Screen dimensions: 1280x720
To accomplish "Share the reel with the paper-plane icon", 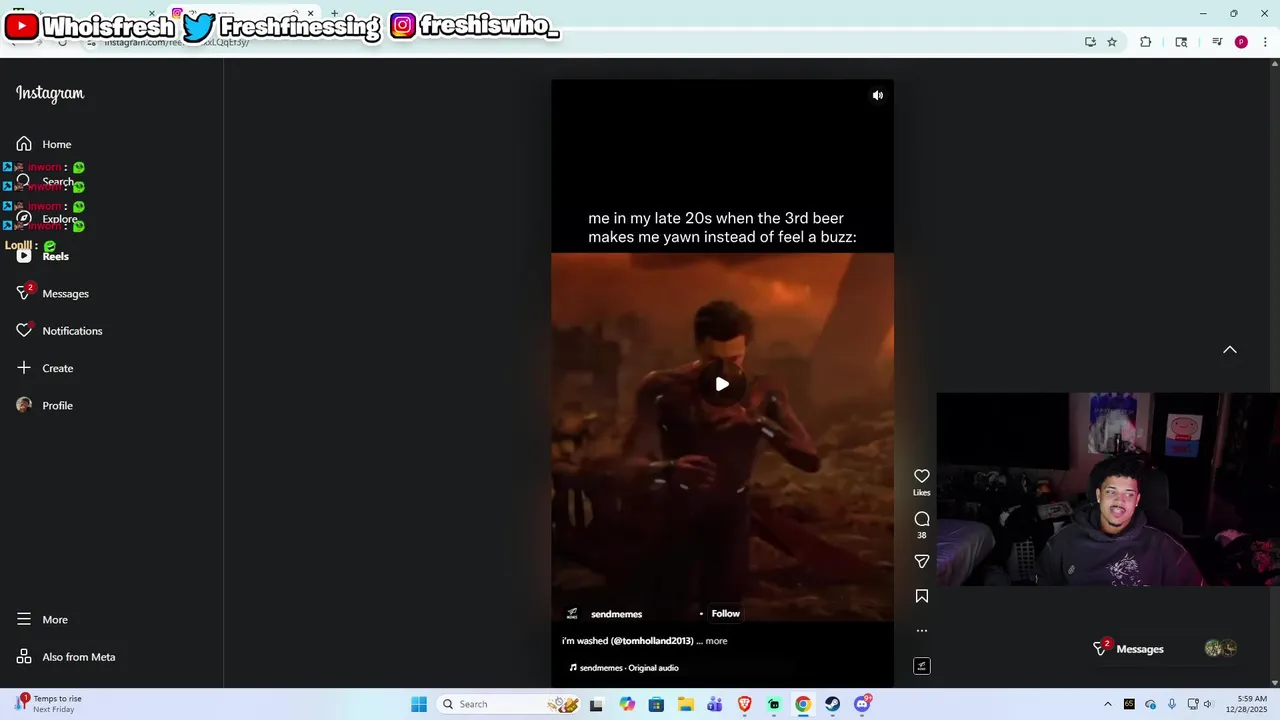I will point(922,561).
